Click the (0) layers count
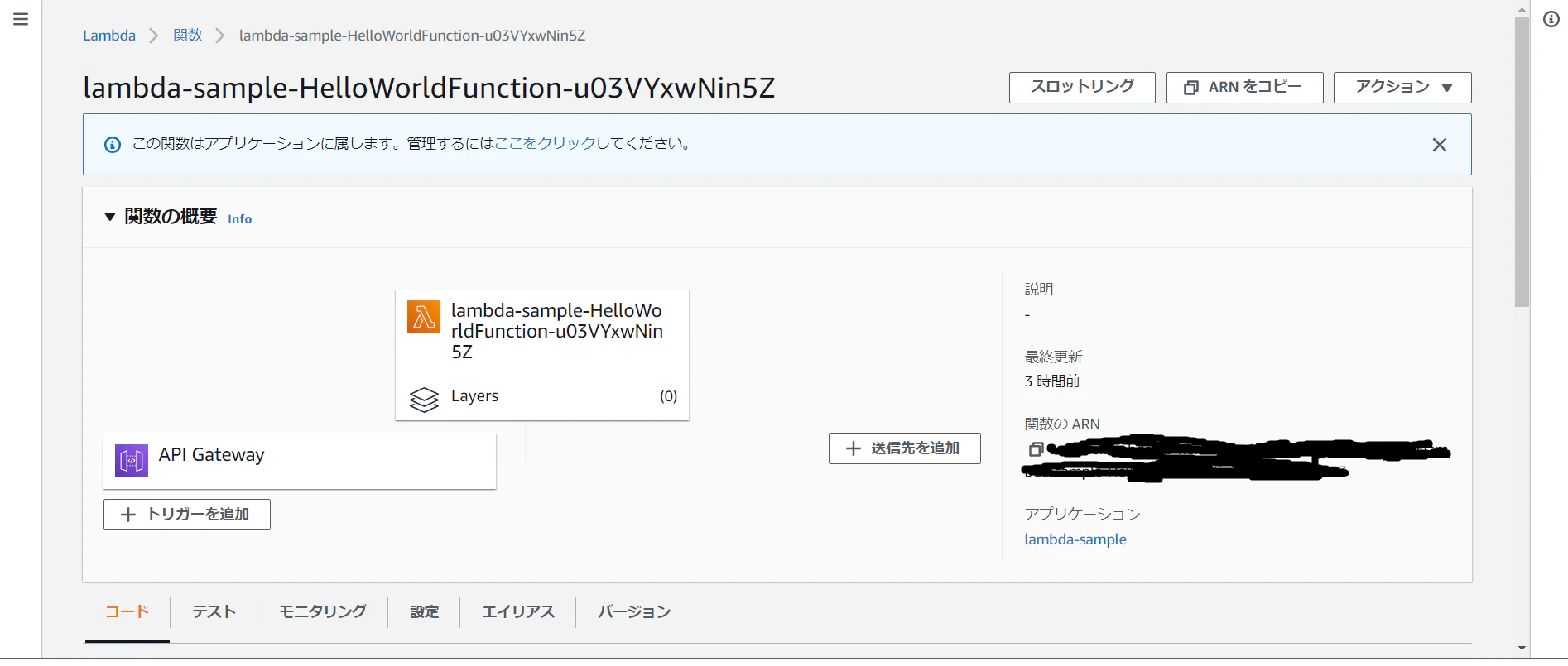The height and width of the screenshot is (666, 1568). click(x=669, y=396)
